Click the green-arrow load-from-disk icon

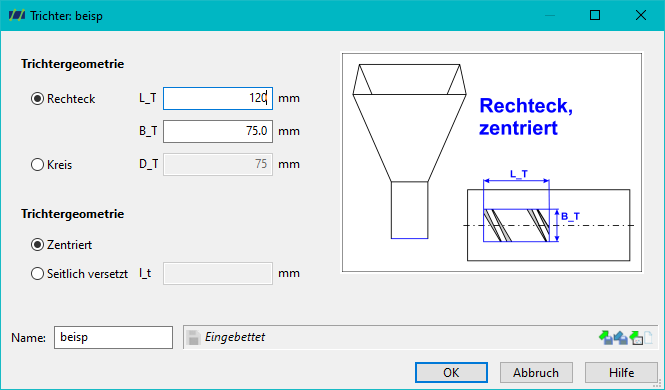pyautogui.click(x=606, y=338)
